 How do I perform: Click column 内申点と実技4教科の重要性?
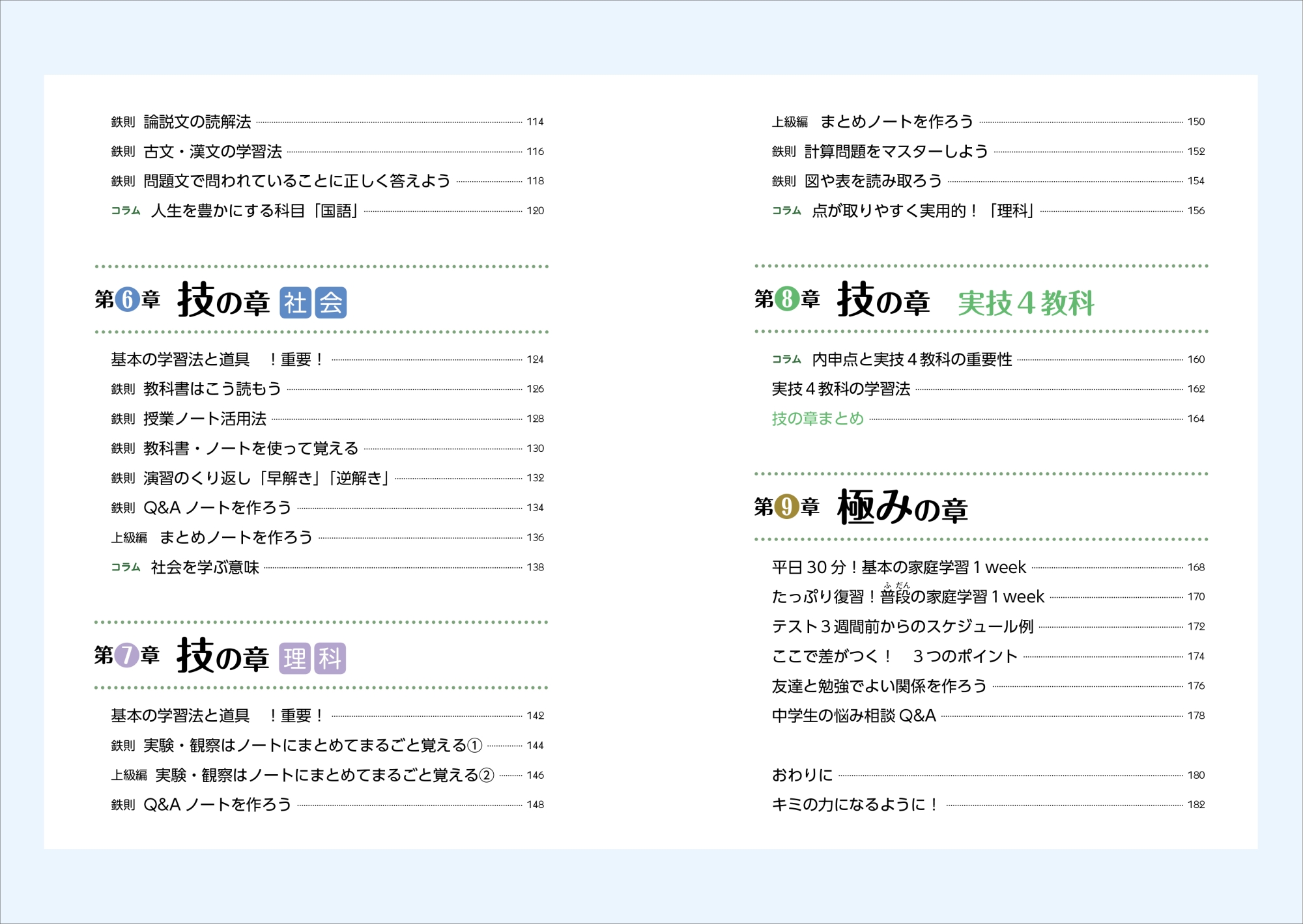[x=912, y=359]
